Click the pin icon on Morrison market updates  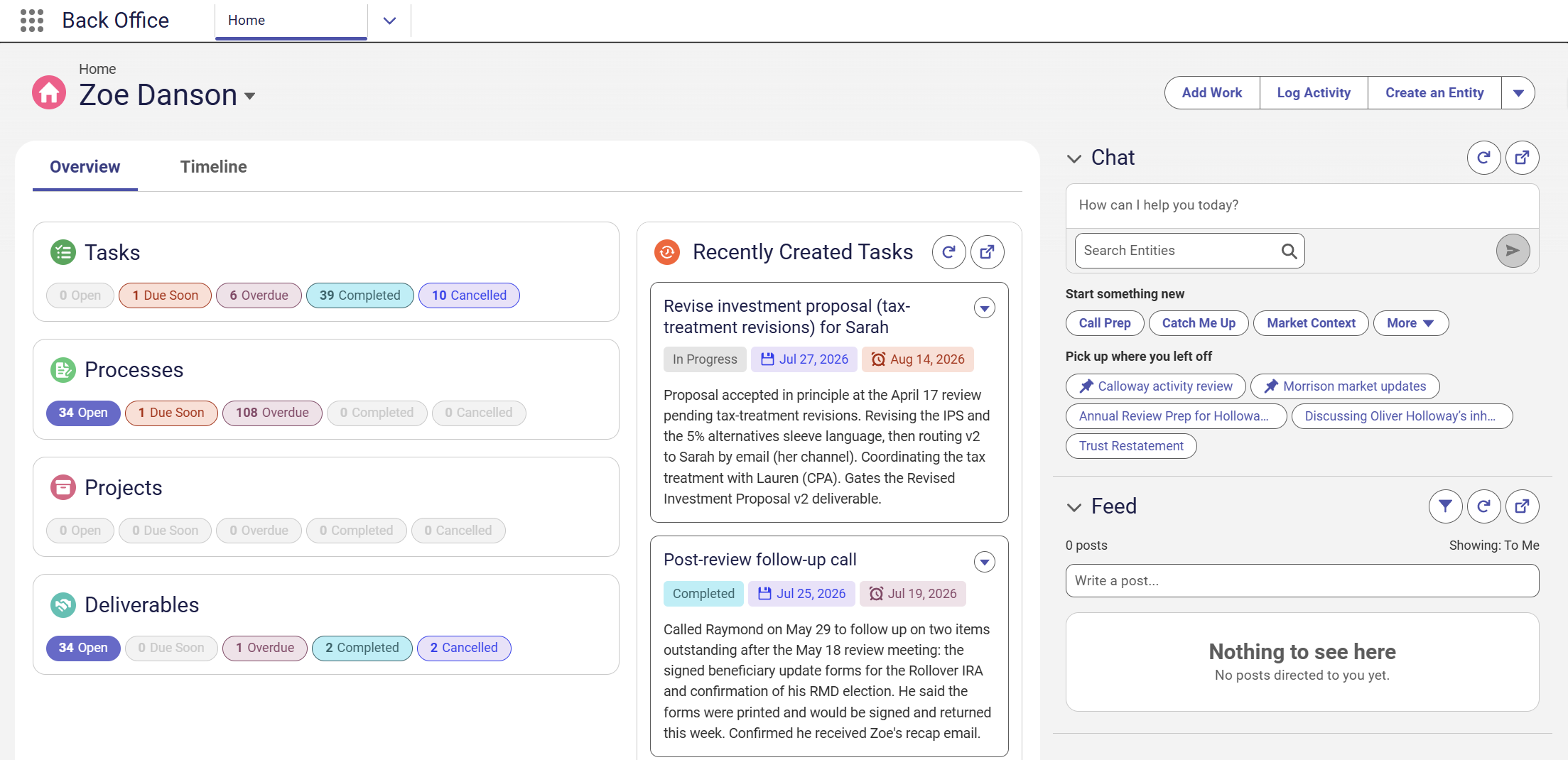tap(1271, 386)
